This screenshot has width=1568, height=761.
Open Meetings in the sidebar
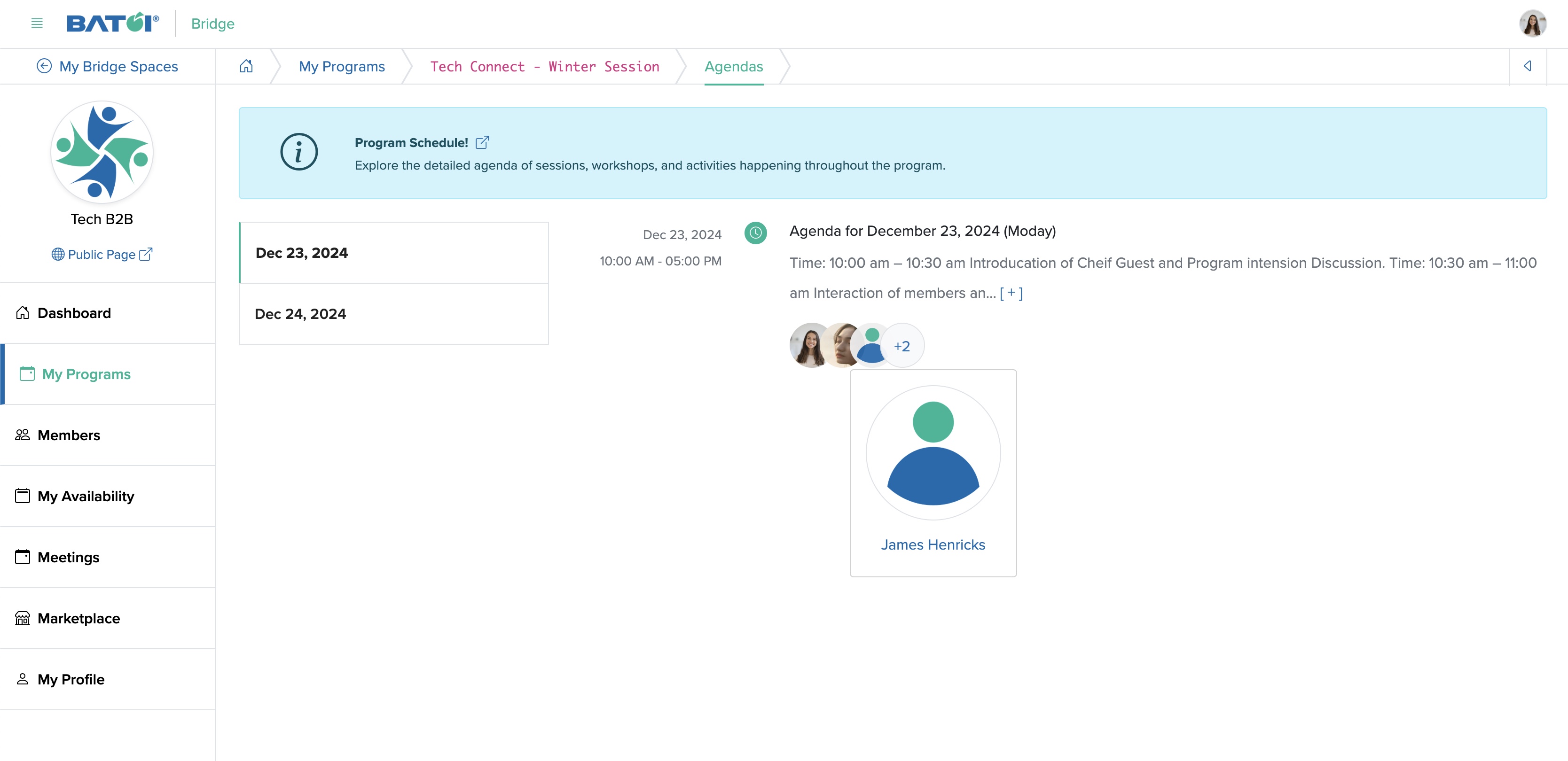[108, 557]
